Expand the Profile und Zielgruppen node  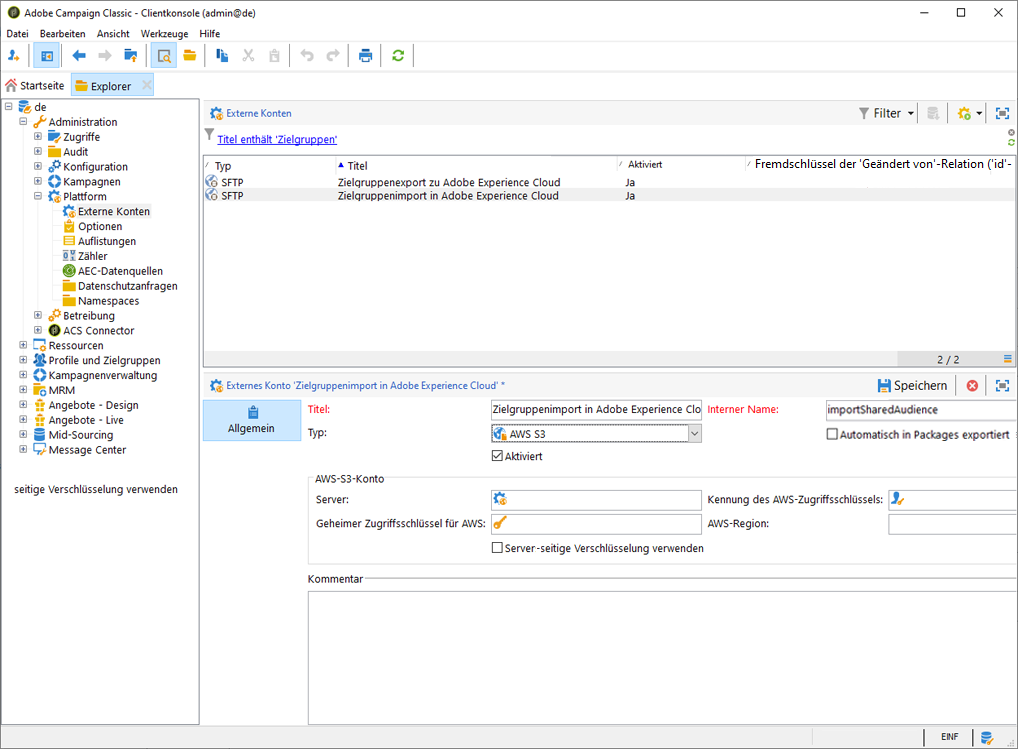[x=23, y=360]
